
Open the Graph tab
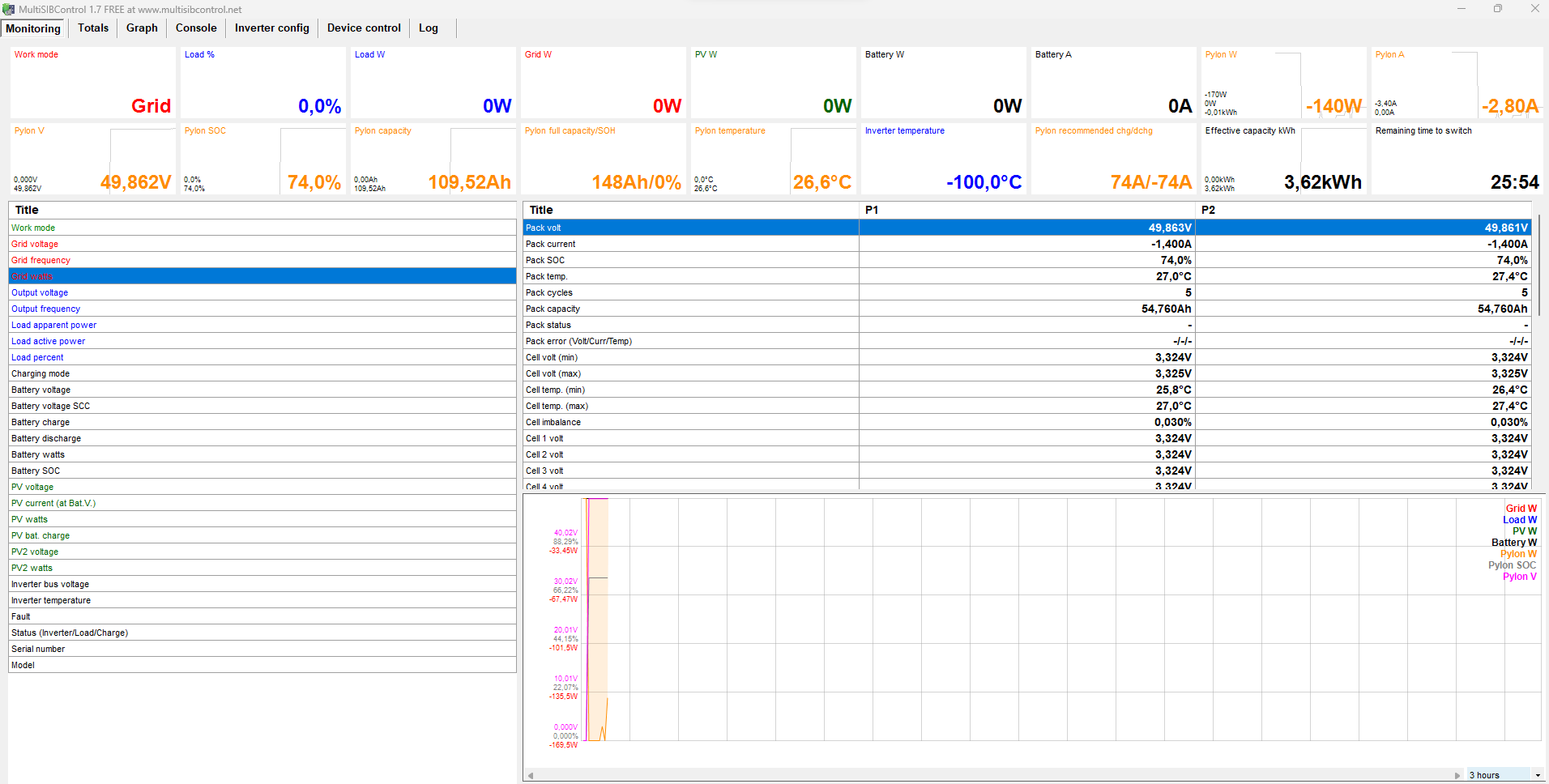click(x=142, y=28)
